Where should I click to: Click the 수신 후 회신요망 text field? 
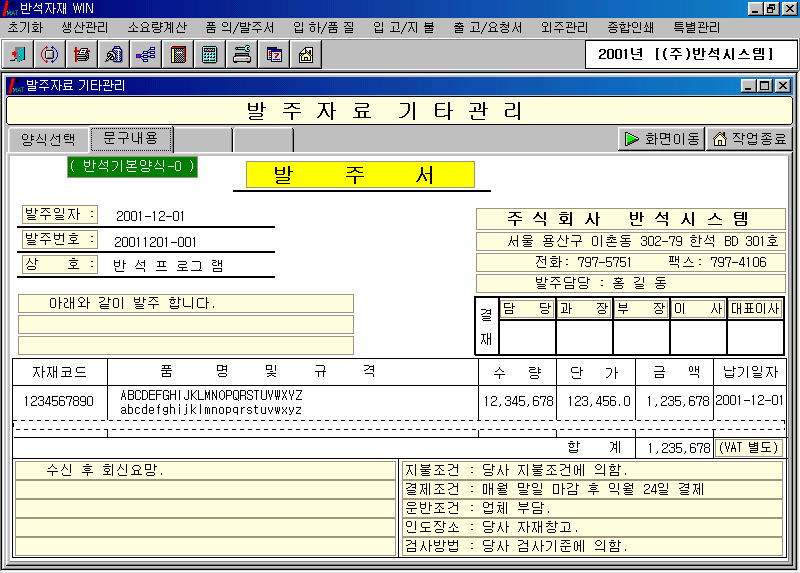(x=206, y=469)
